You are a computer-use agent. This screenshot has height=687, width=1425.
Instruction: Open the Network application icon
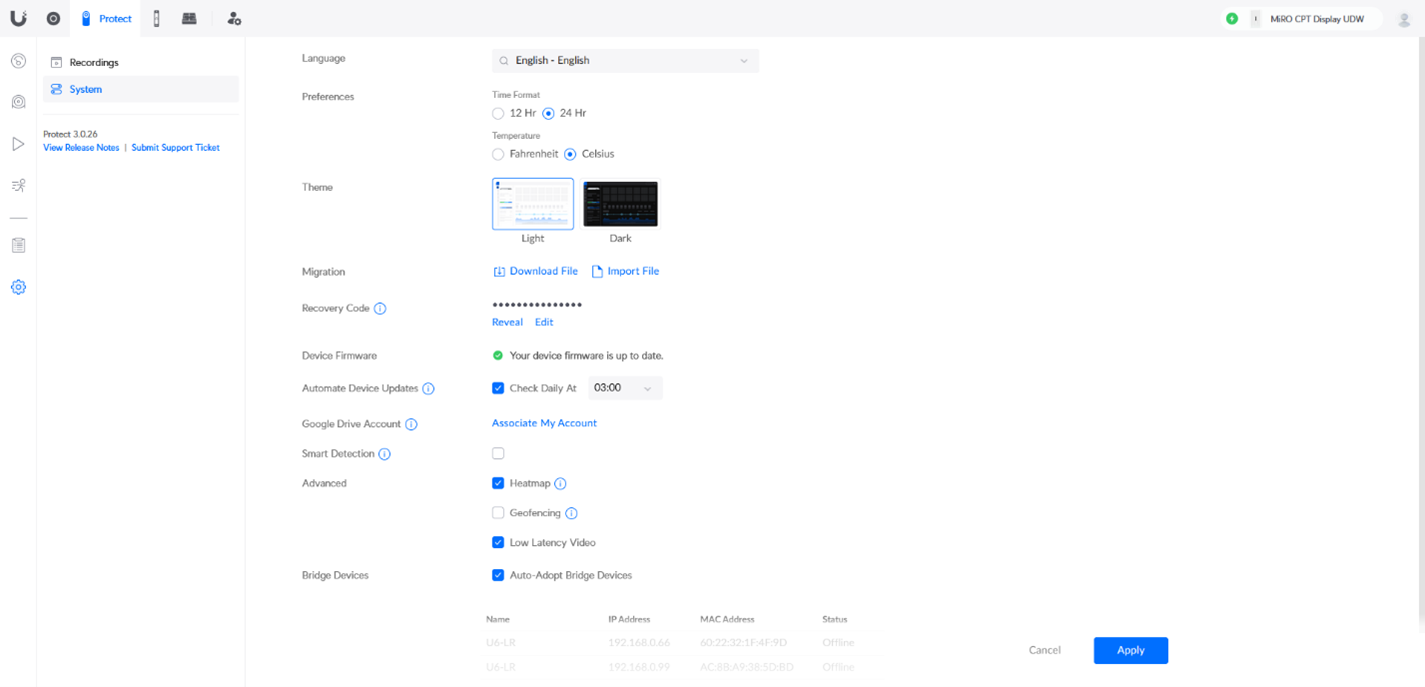(x=53, y=18)
